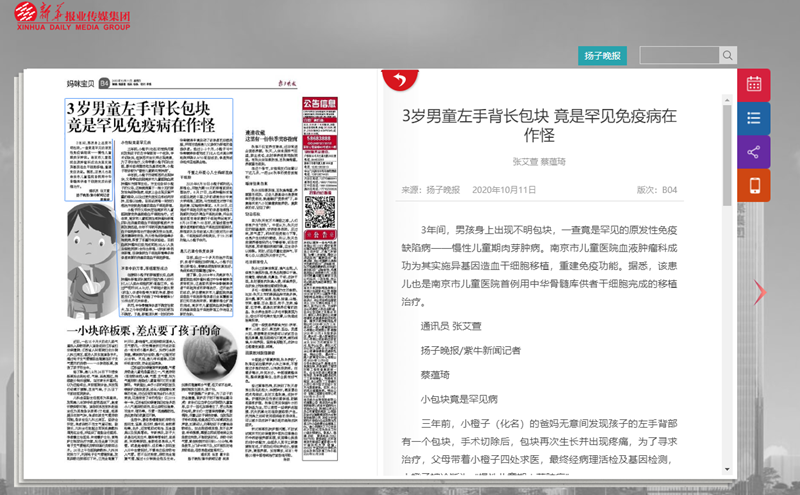The image size is (800, 495).
Task: Click the line 扬子晚报/紫牛新闻记者
Action: pos(470,351)
